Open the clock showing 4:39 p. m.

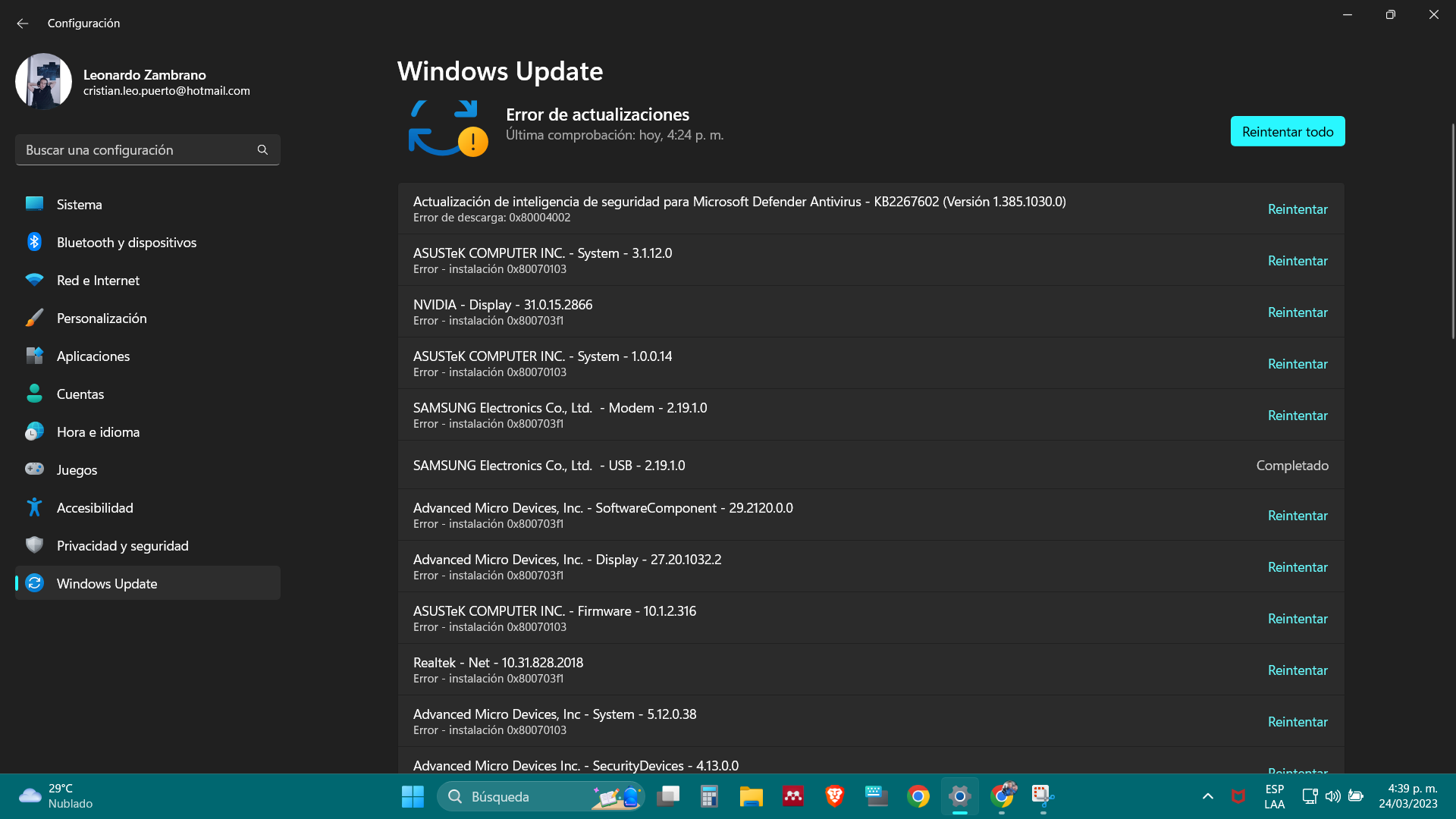tap(1408, 796)
